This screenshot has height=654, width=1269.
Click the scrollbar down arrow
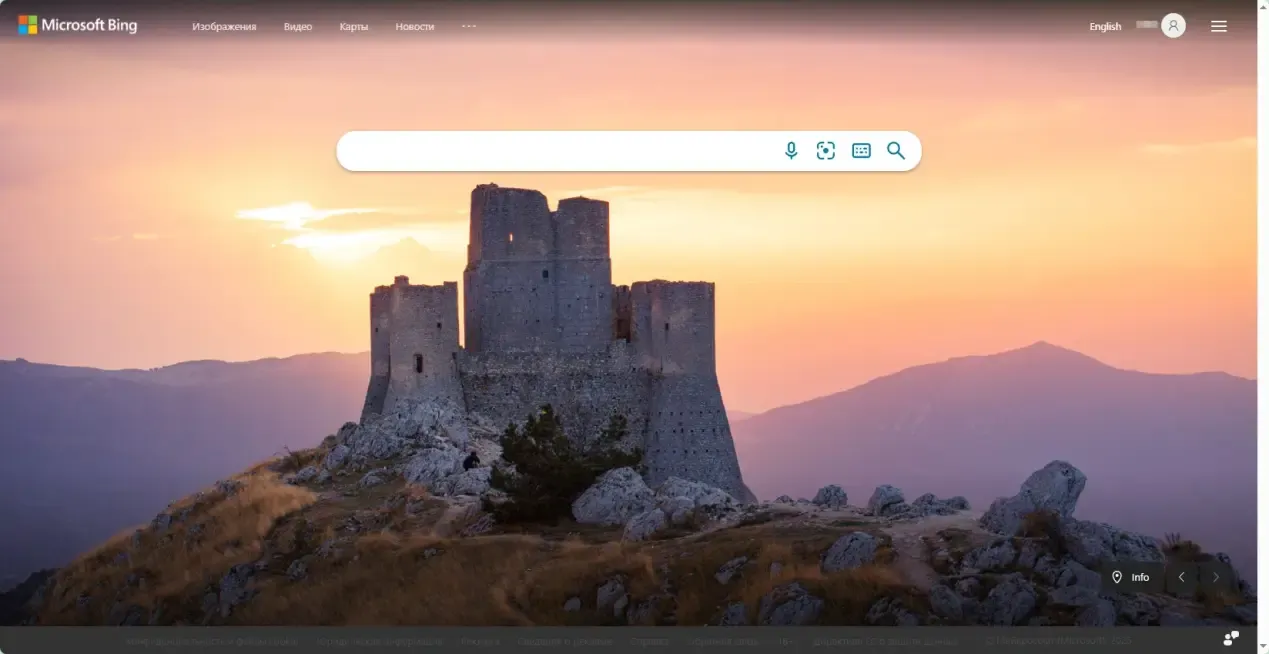pyautogui.click(x=1262, y=647)
